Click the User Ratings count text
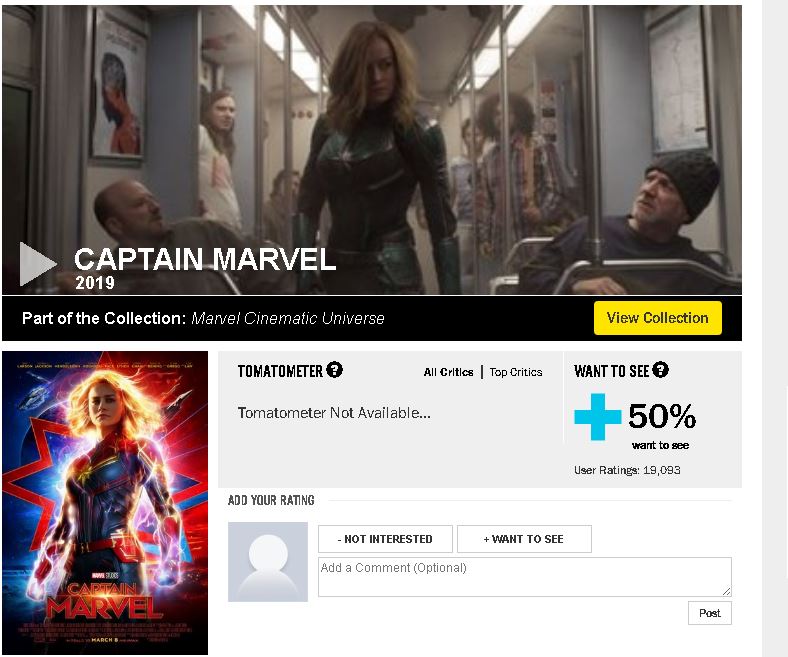The image size is (788, 657). click(x=627, y=470)
